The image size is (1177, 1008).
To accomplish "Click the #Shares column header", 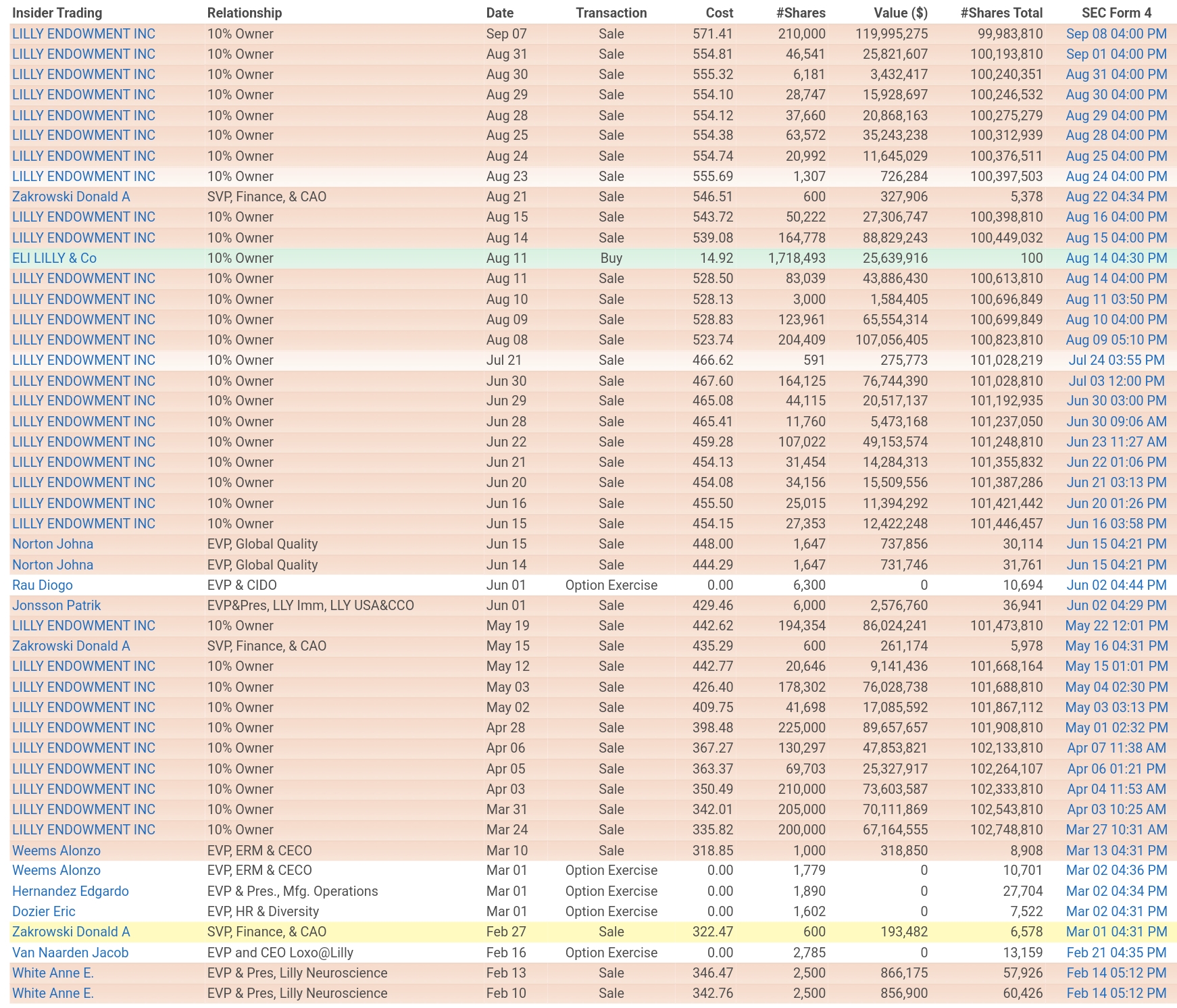I will [801, 13].
